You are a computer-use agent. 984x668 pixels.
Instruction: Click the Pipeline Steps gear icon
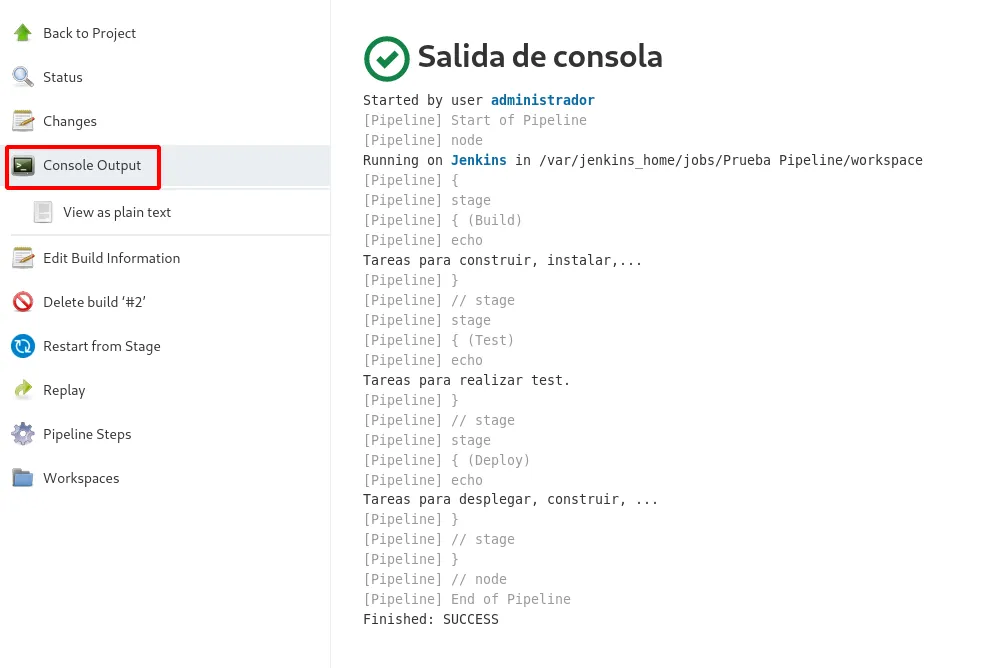23,434
